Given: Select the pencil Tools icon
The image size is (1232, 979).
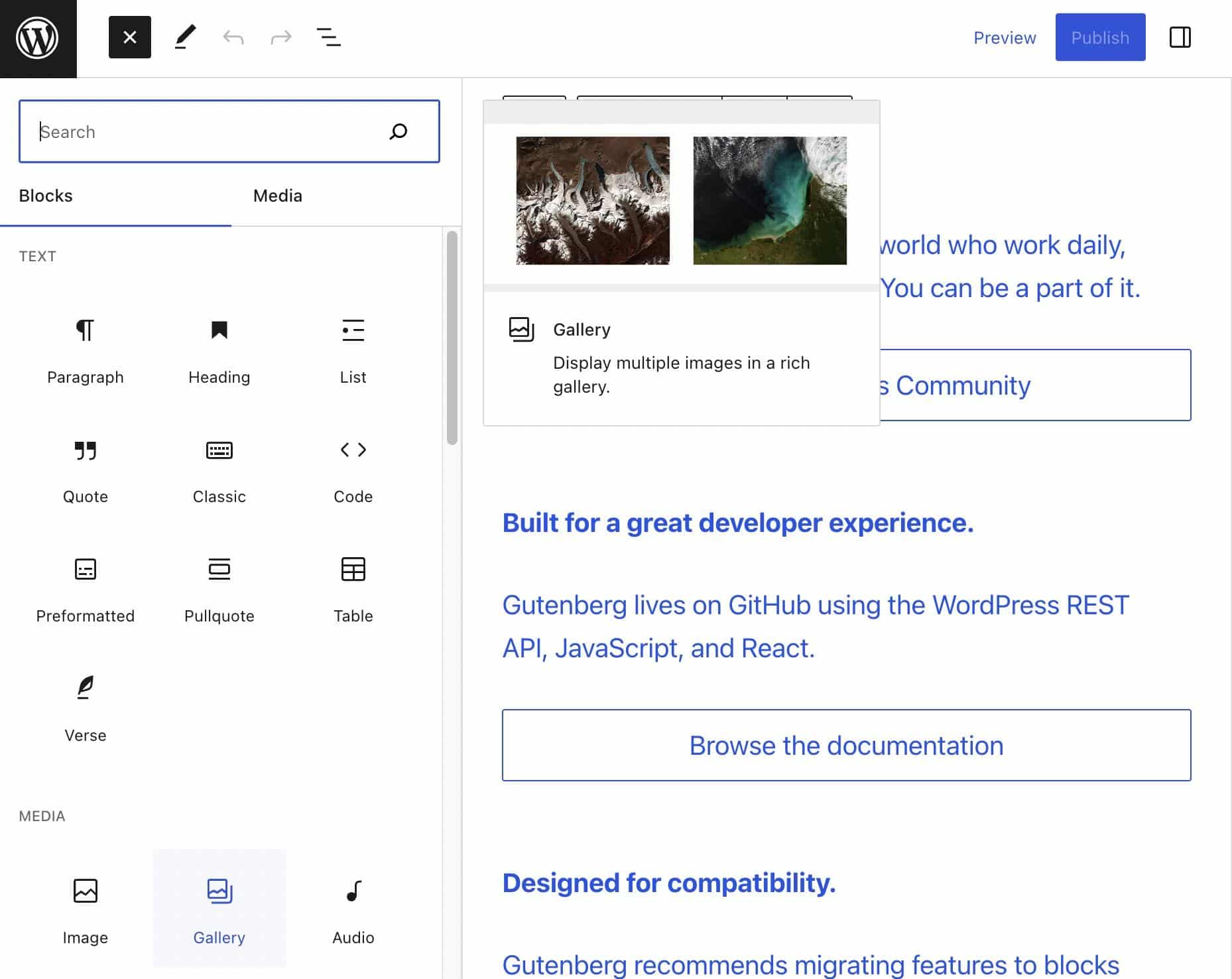Looking at the screenshot, I should [x=185, y=37].
